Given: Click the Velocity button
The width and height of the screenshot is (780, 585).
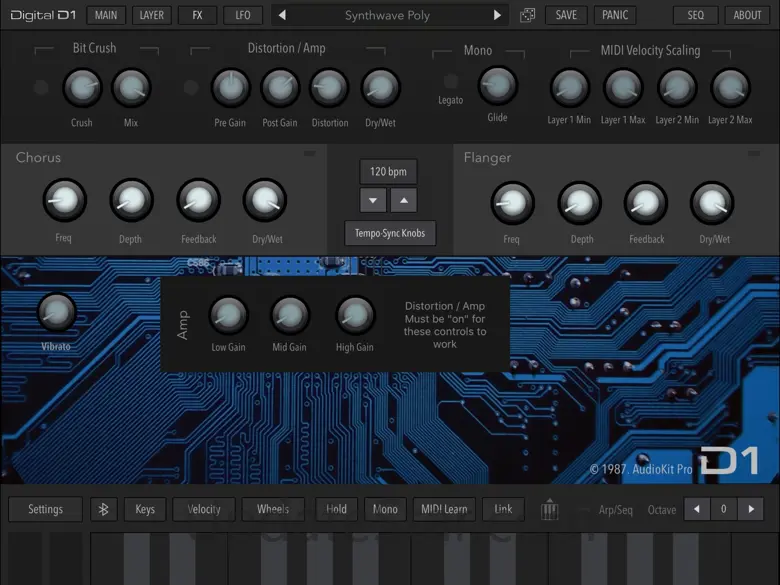Looking at the screenshot, I should click(x=203, y=509).
